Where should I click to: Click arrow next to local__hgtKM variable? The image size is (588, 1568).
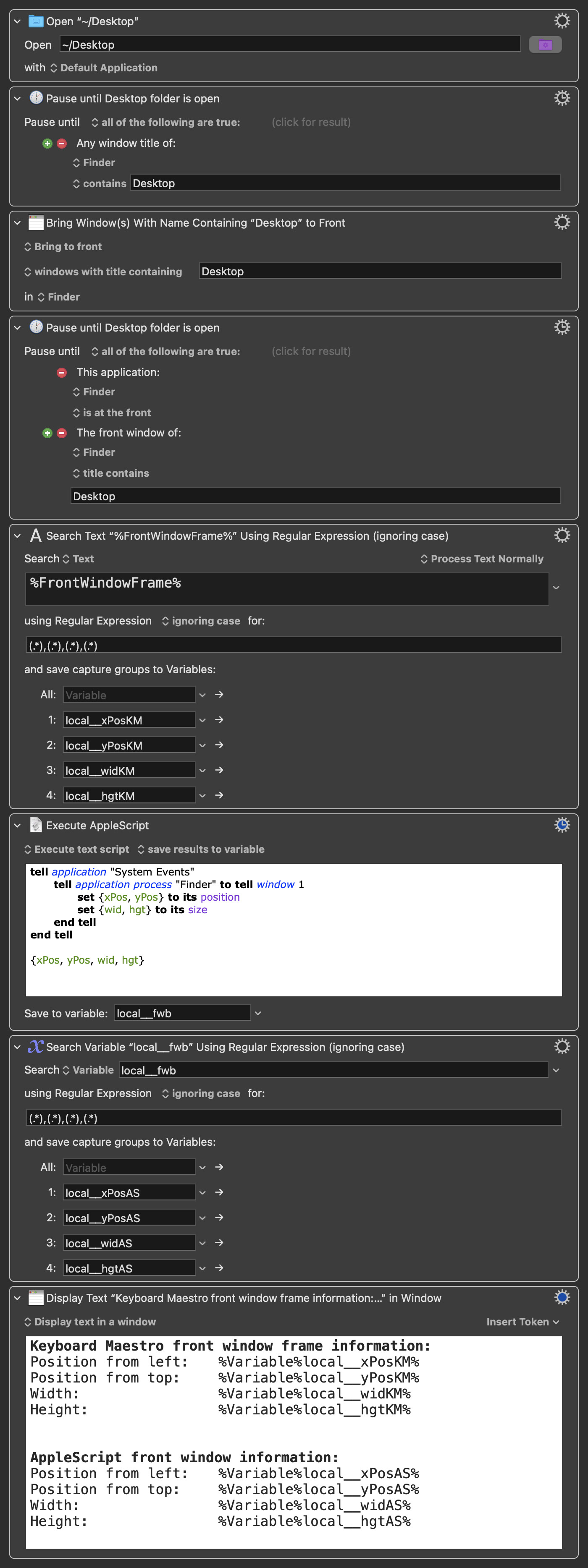click(219, 796)
